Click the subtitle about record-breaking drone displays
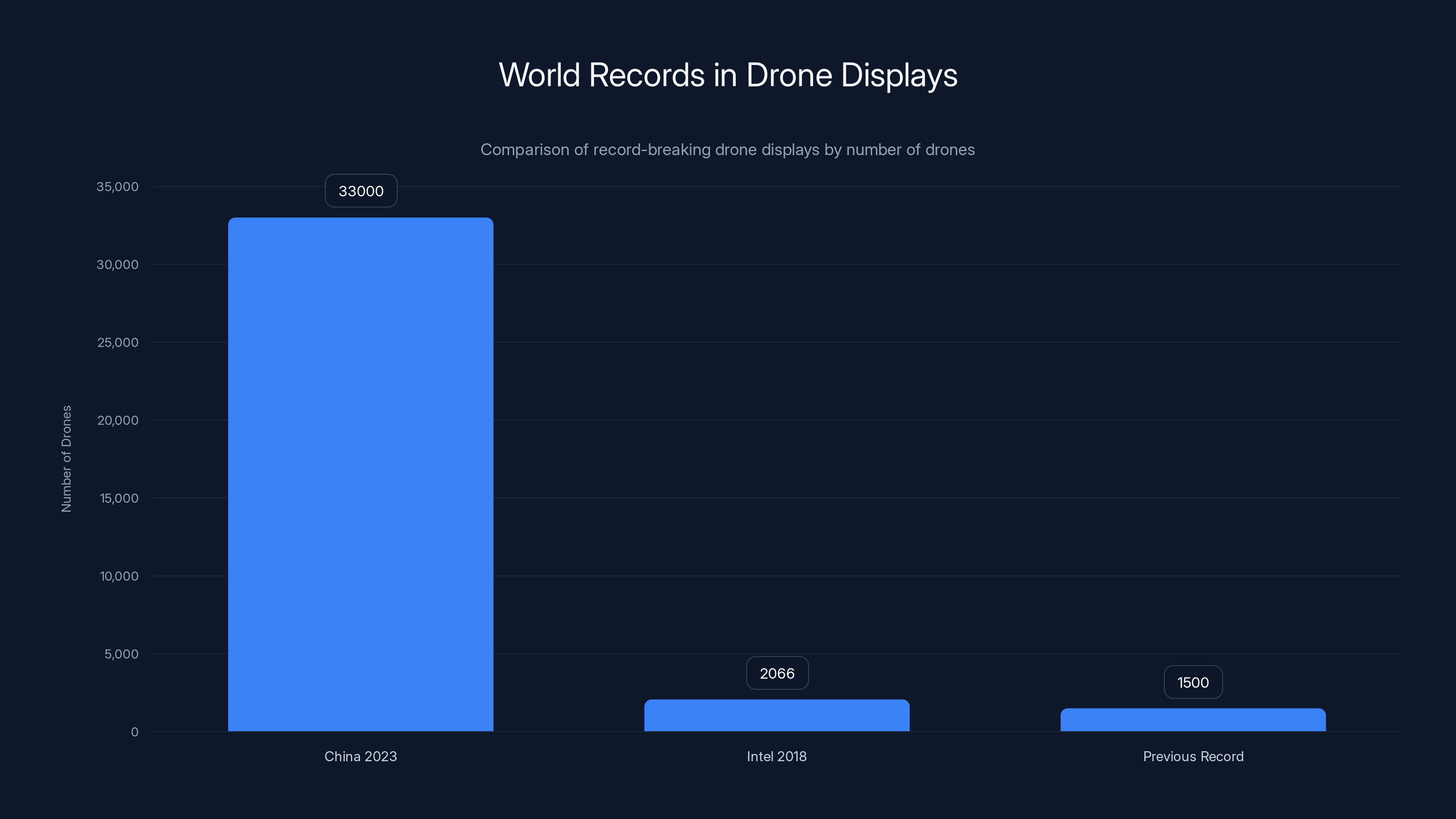The height and width of the screenshot is (819, 1456). (728, 150)
